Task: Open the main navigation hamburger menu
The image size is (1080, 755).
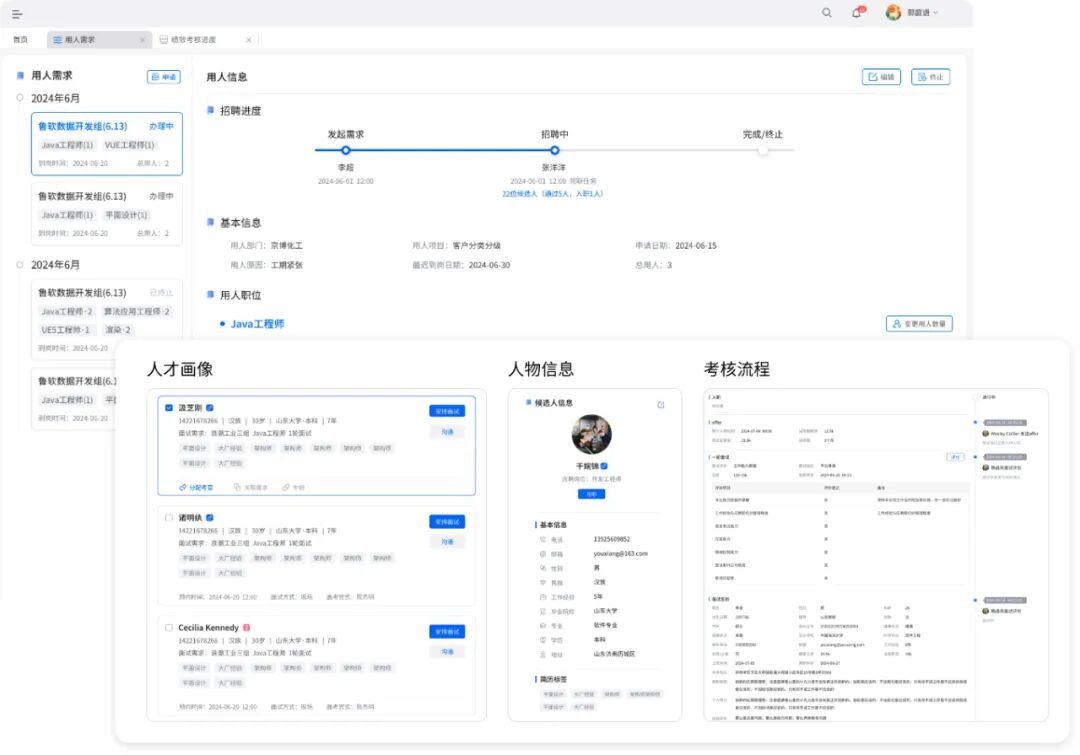Action: [16, 14]
